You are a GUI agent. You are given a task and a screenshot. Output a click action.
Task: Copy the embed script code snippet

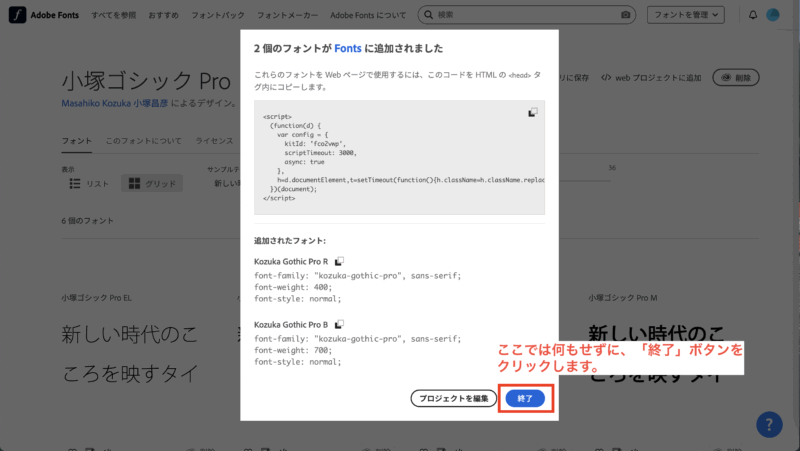point(533,112)
